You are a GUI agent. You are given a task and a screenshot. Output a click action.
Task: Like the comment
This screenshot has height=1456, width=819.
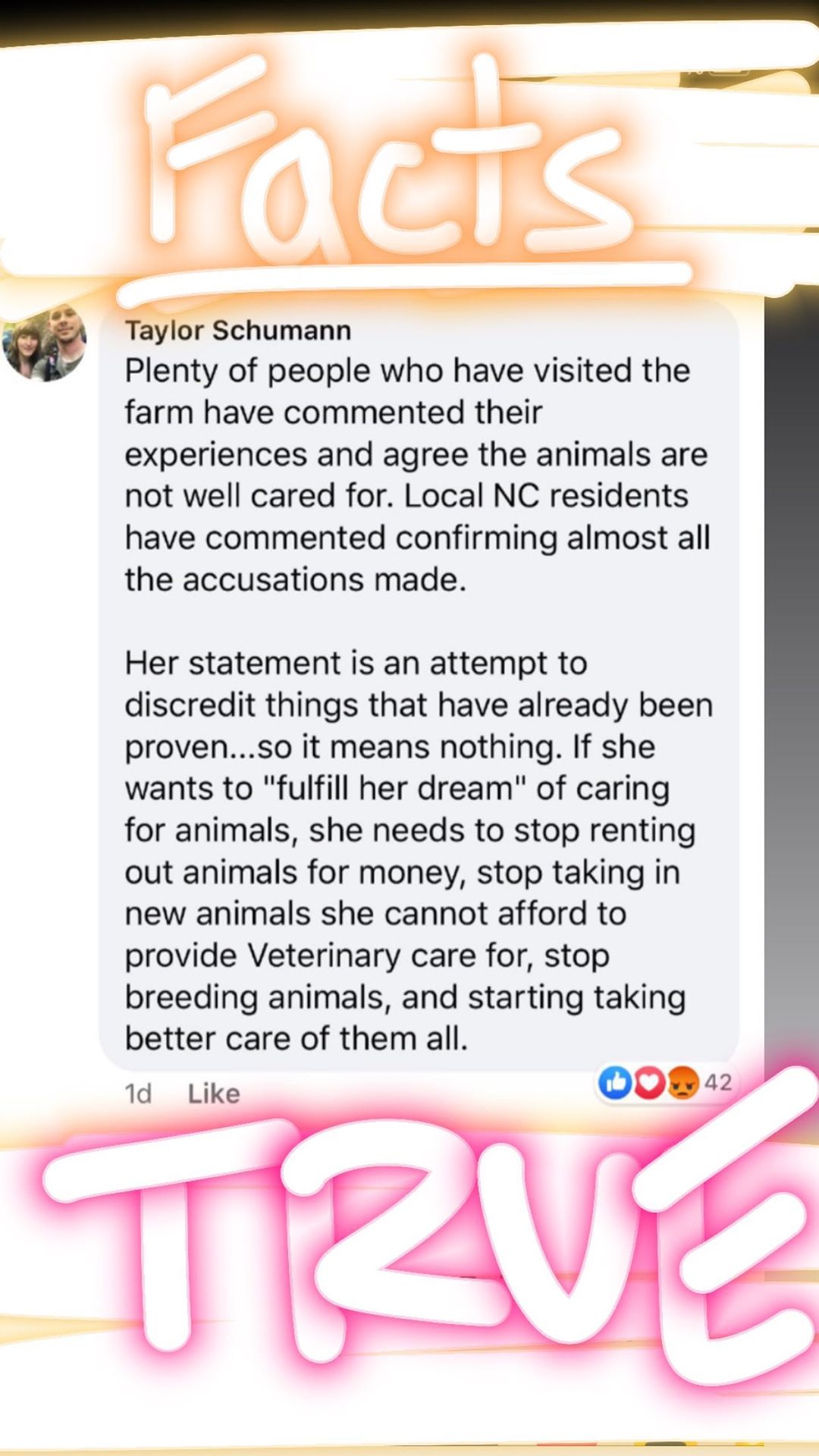pyautogui.click(x=213, y=1094)
